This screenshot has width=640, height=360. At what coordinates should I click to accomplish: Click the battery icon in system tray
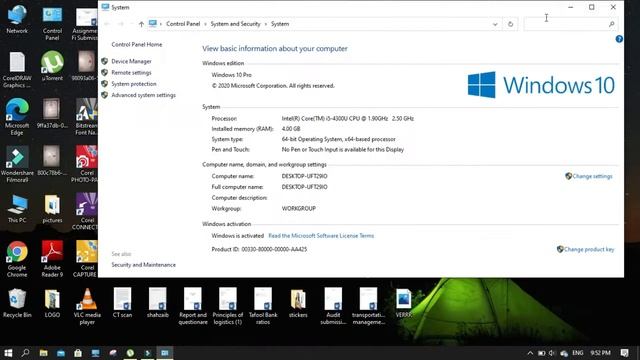[541, 353]
